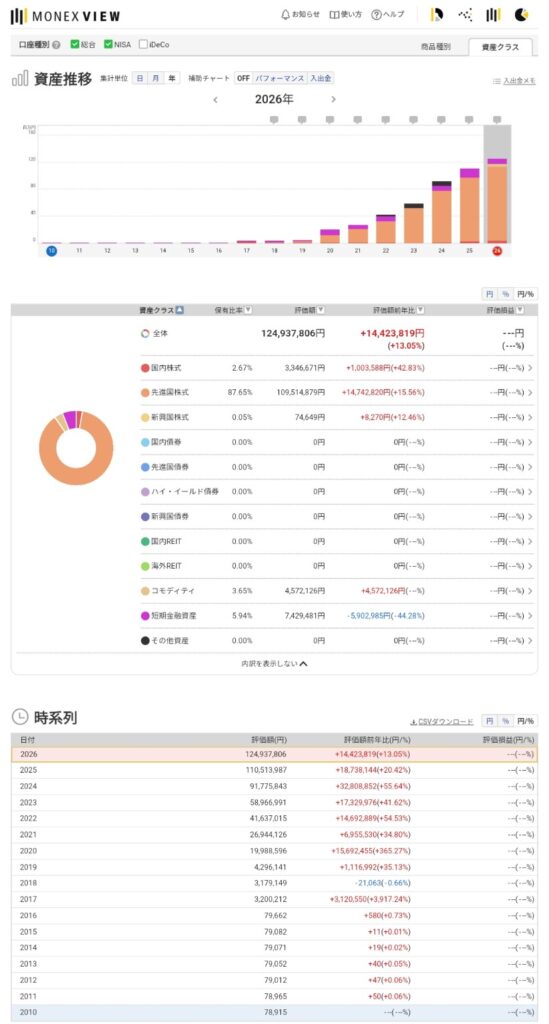Click the yellow half-circle icon in header
Screen dimensions: 549x1024
pos(437,14)
